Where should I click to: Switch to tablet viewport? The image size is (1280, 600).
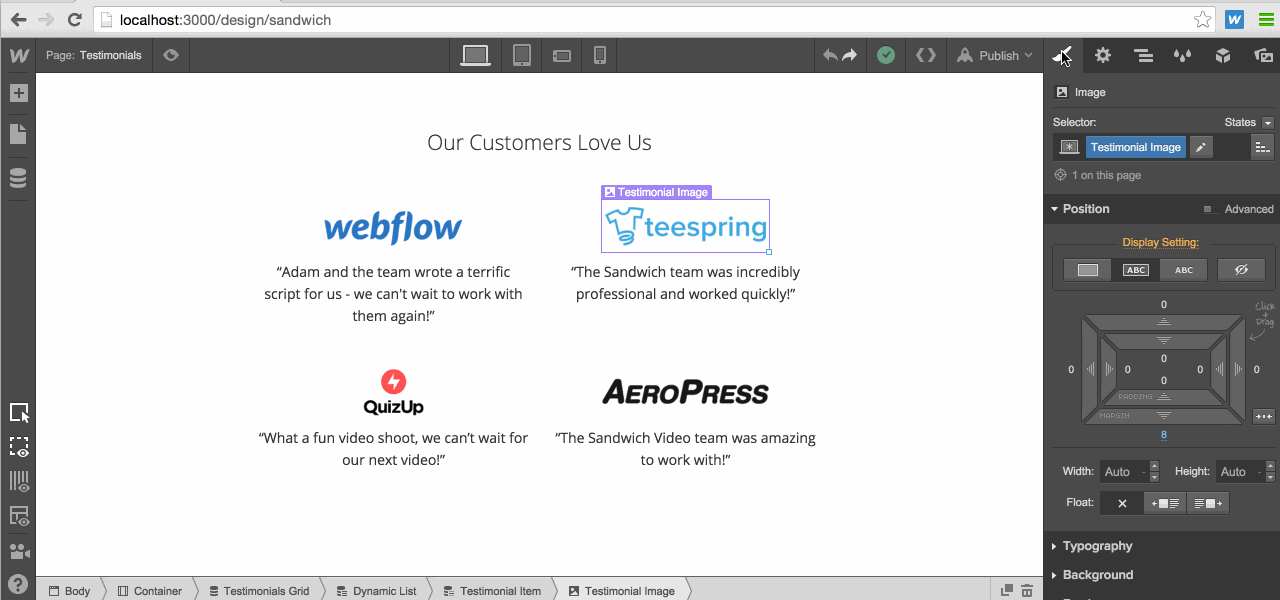521,56
